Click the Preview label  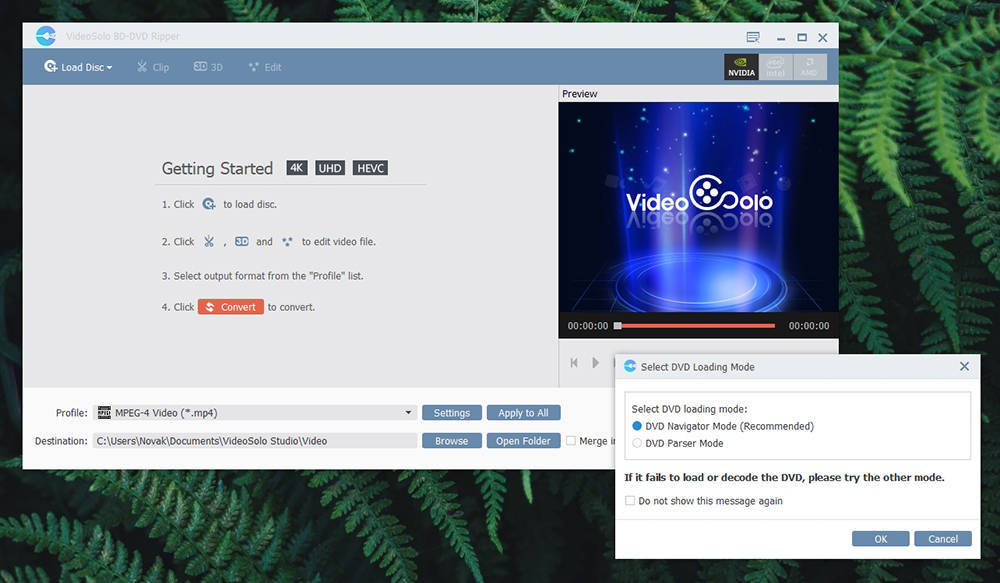click(x=579, y=94)
